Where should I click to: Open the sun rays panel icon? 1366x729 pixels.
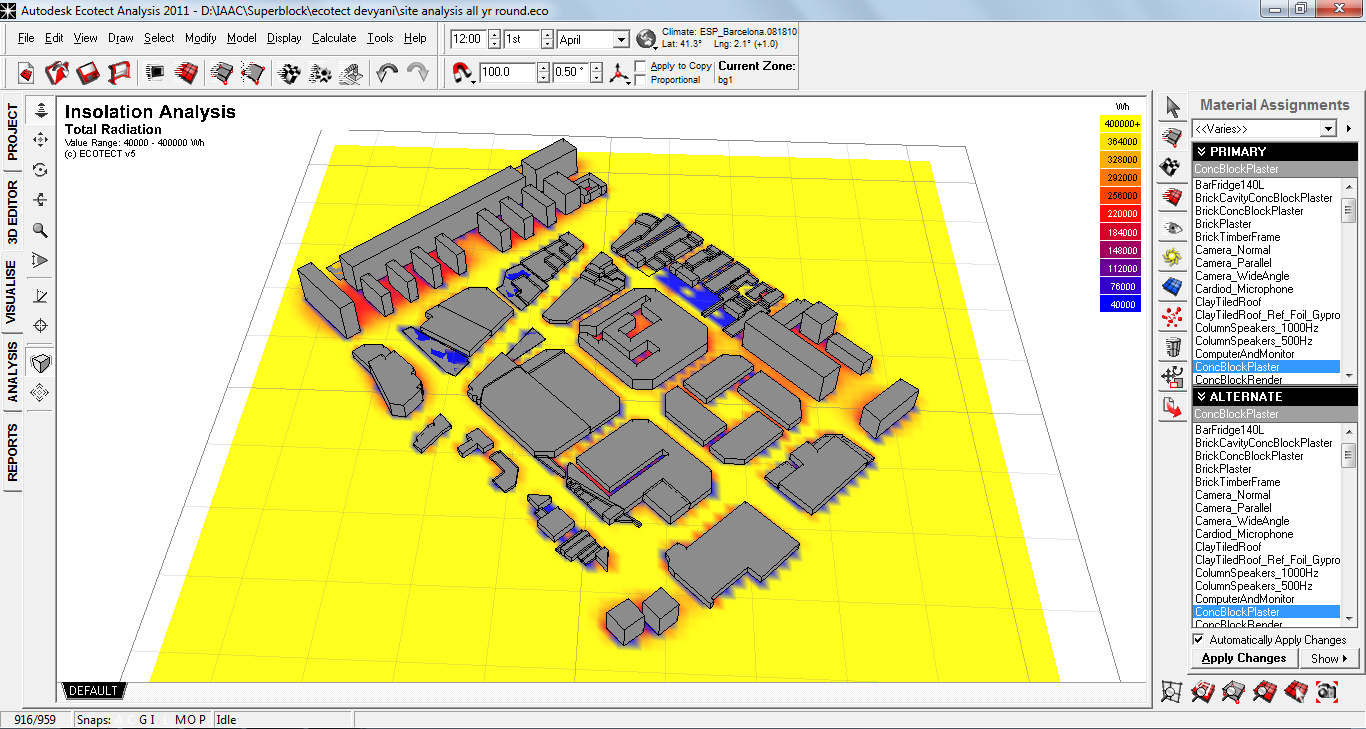click(1173, 258)
